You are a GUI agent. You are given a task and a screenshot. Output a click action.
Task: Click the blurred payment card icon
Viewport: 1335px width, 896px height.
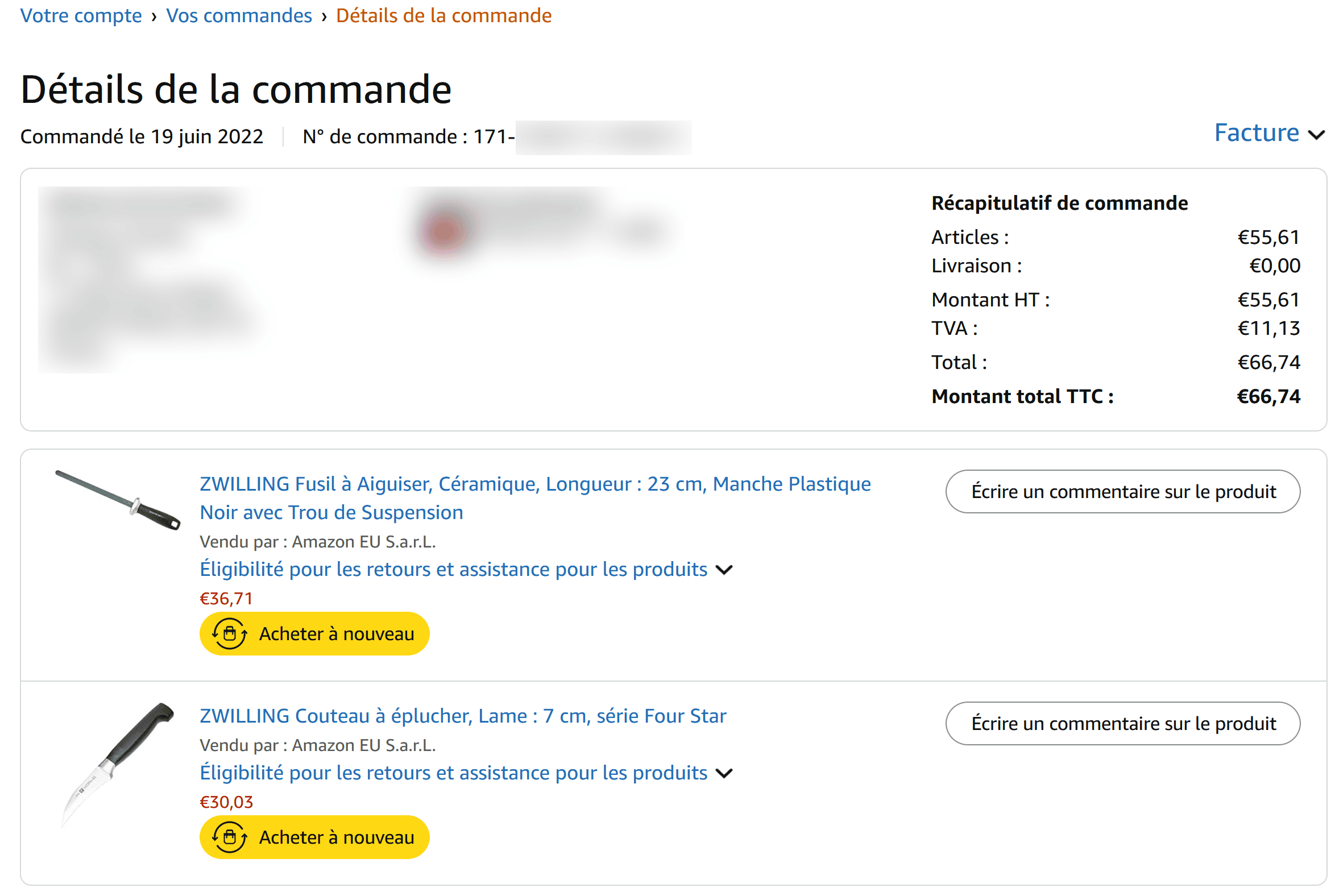coord(445,230)
